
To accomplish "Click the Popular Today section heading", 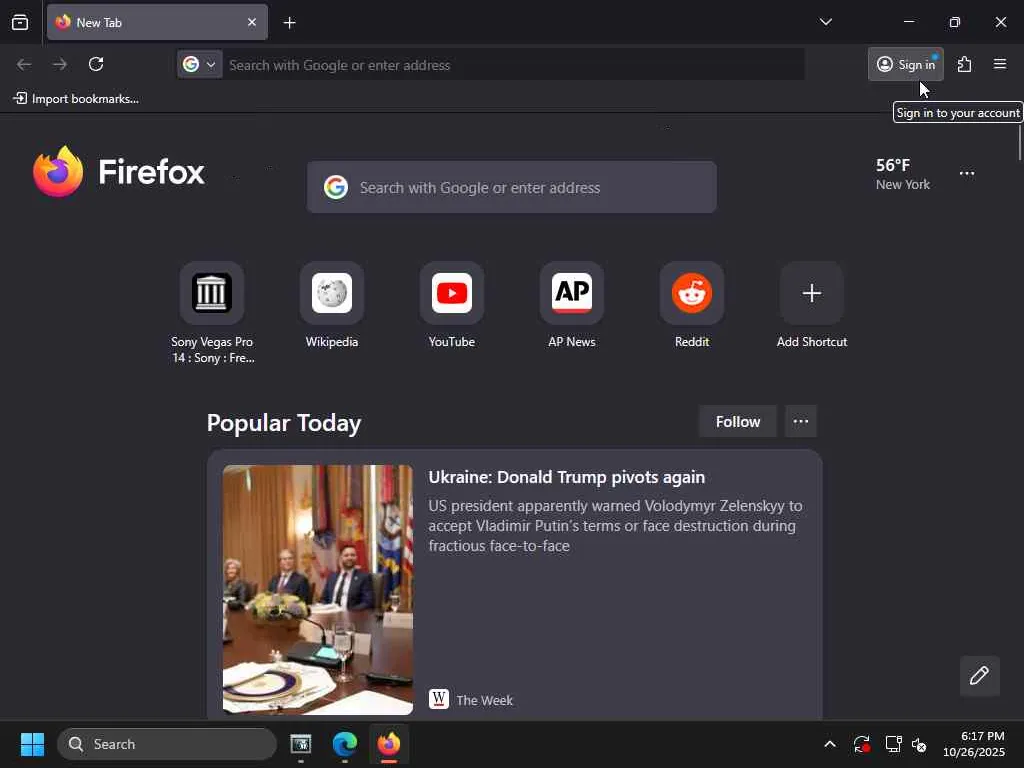I will click(284, 423).
